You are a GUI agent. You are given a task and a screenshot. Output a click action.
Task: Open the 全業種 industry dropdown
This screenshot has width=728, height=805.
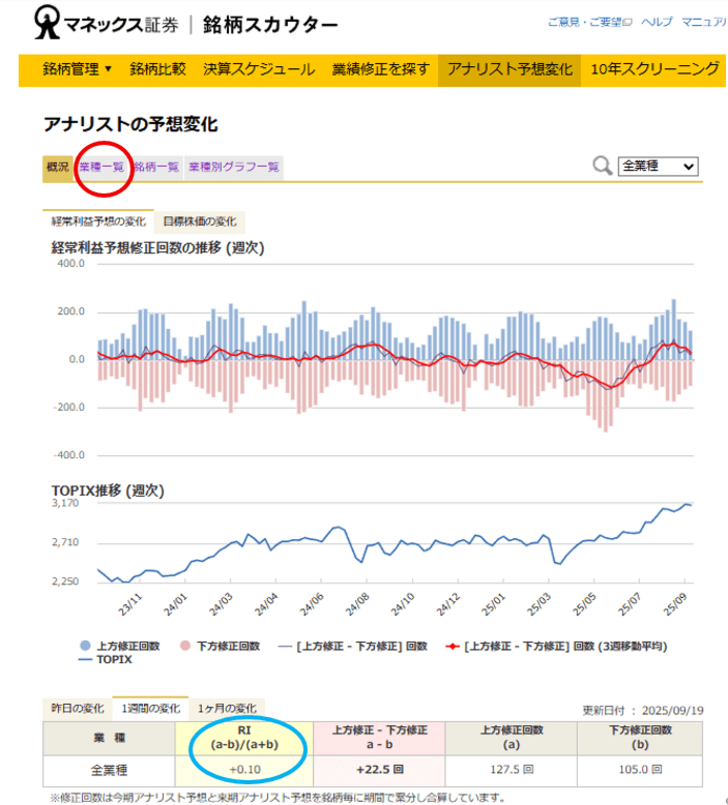pos(657,166)
